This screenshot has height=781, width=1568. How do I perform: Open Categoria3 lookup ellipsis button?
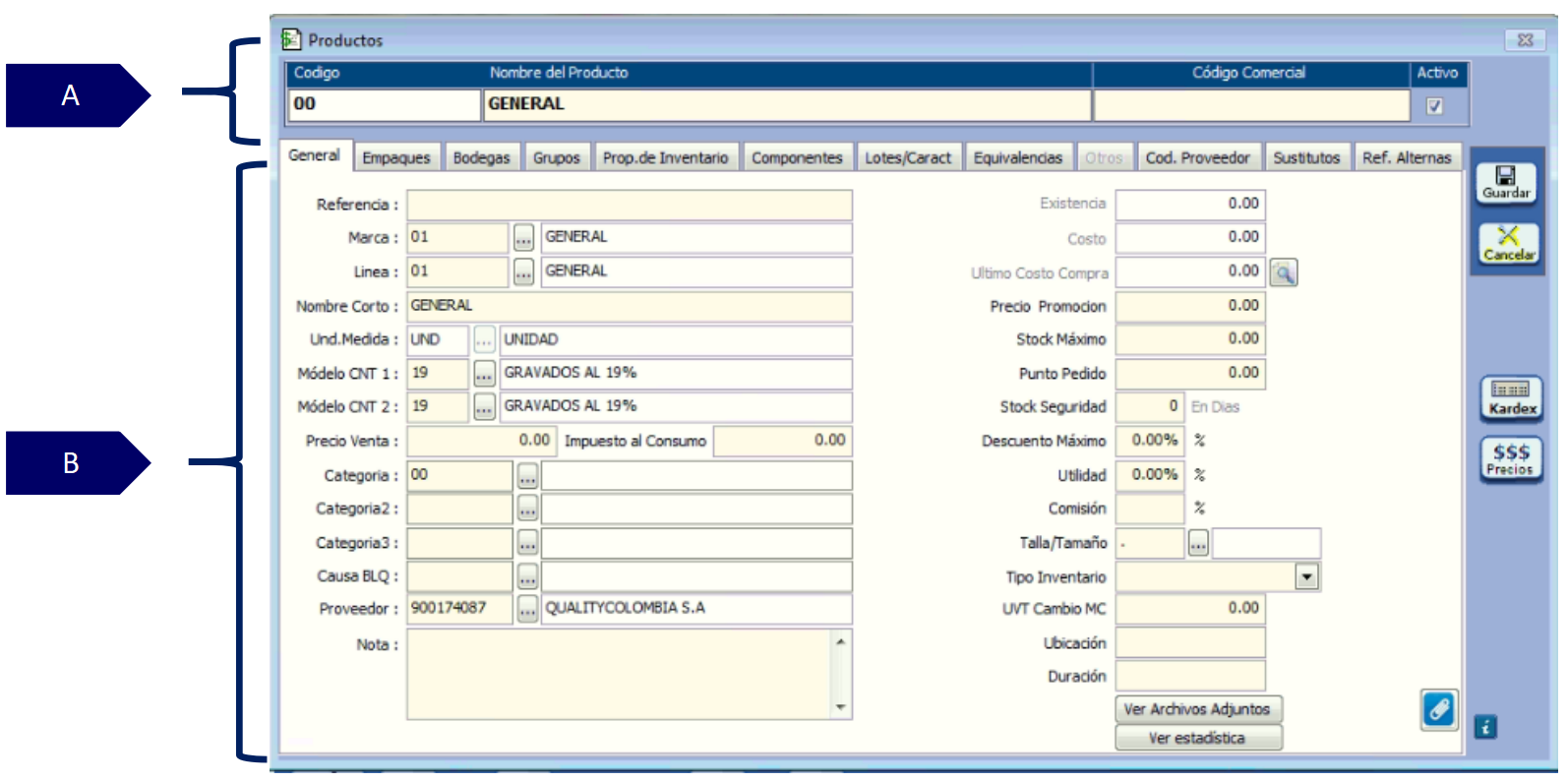click(527, 543)
